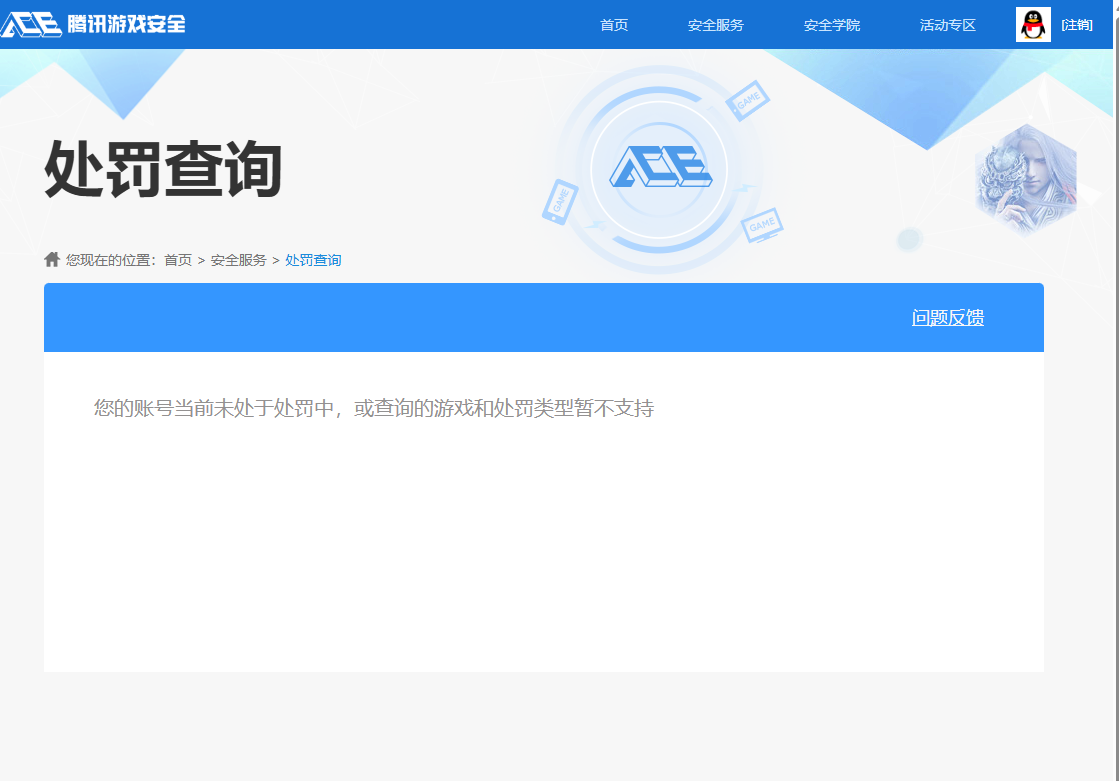The height and width of the screenshot is (781, 1119).
Task: Click the small blue dot graphic near the portrait
Action: coord(909,239)
